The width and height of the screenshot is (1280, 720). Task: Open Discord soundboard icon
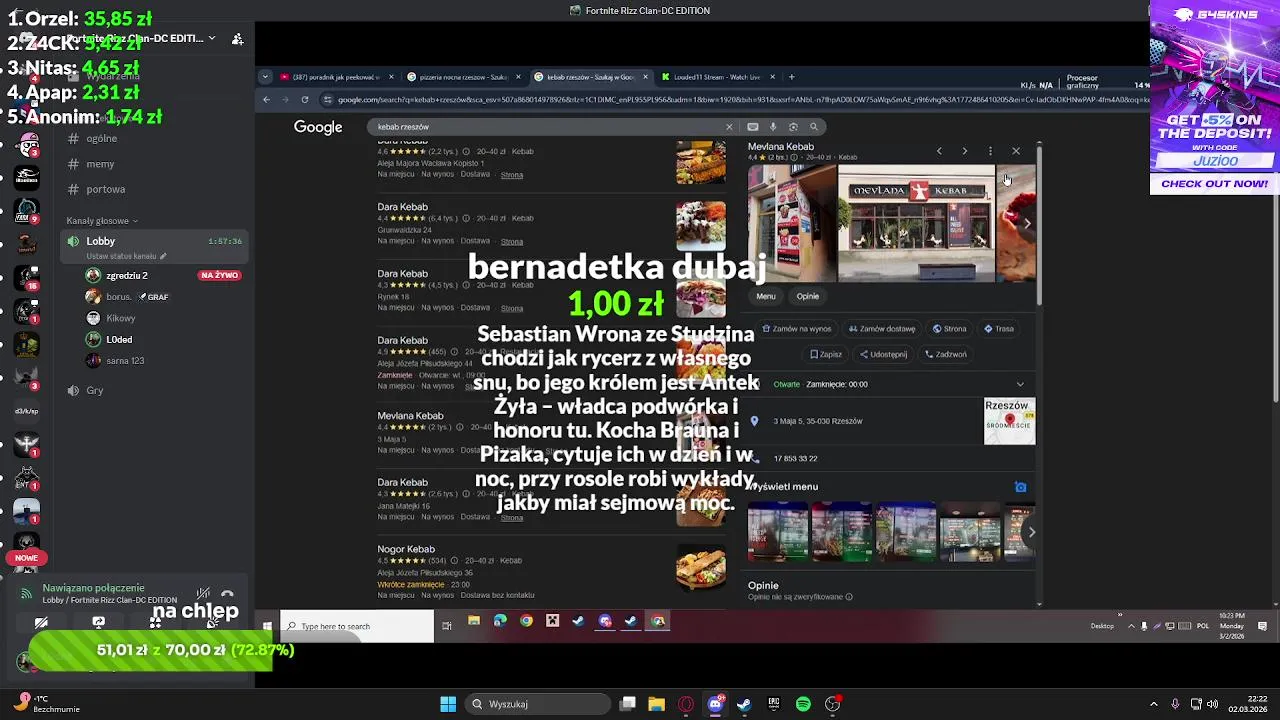212,622
